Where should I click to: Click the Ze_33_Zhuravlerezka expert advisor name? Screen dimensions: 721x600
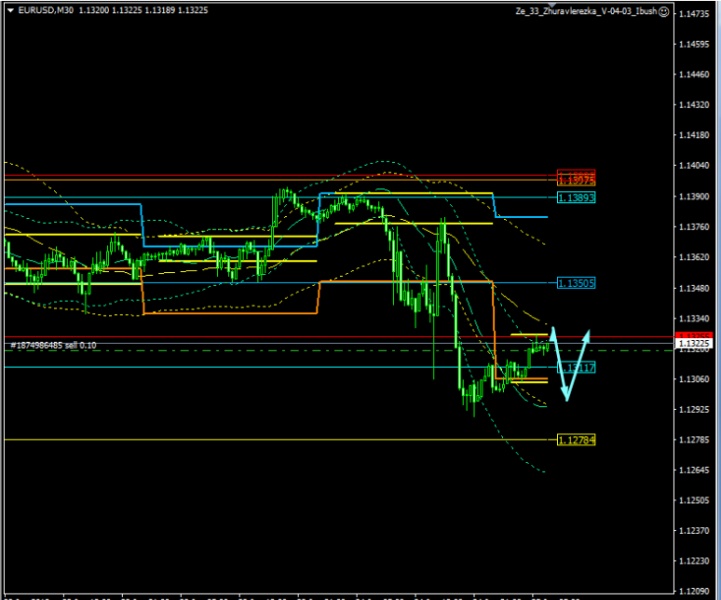599,10
